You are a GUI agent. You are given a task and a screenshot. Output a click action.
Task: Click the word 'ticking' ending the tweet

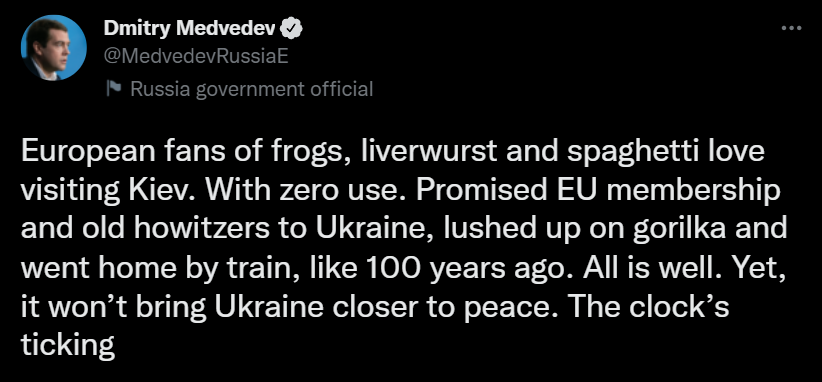(68, 346)
